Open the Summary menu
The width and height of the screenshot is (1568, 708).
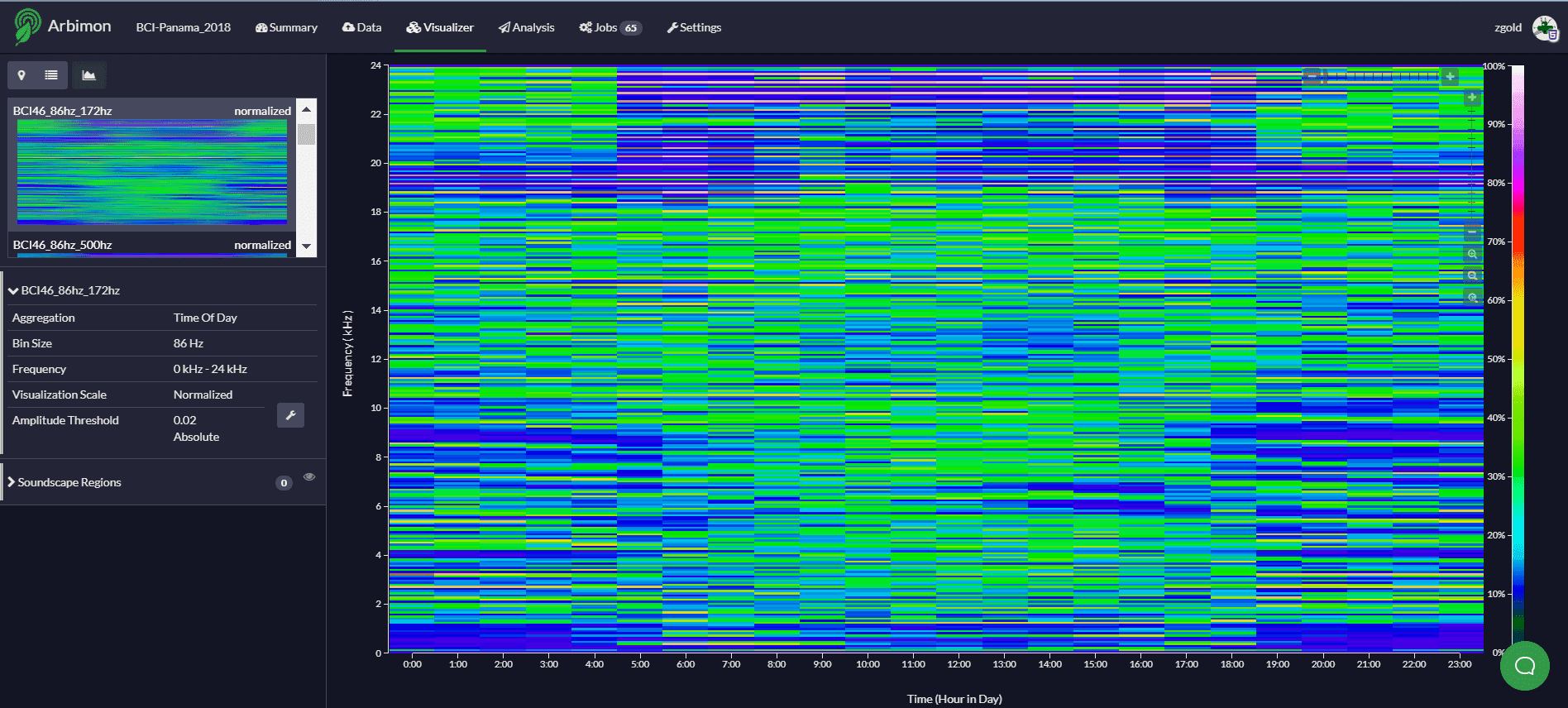(x=286, y=27)
